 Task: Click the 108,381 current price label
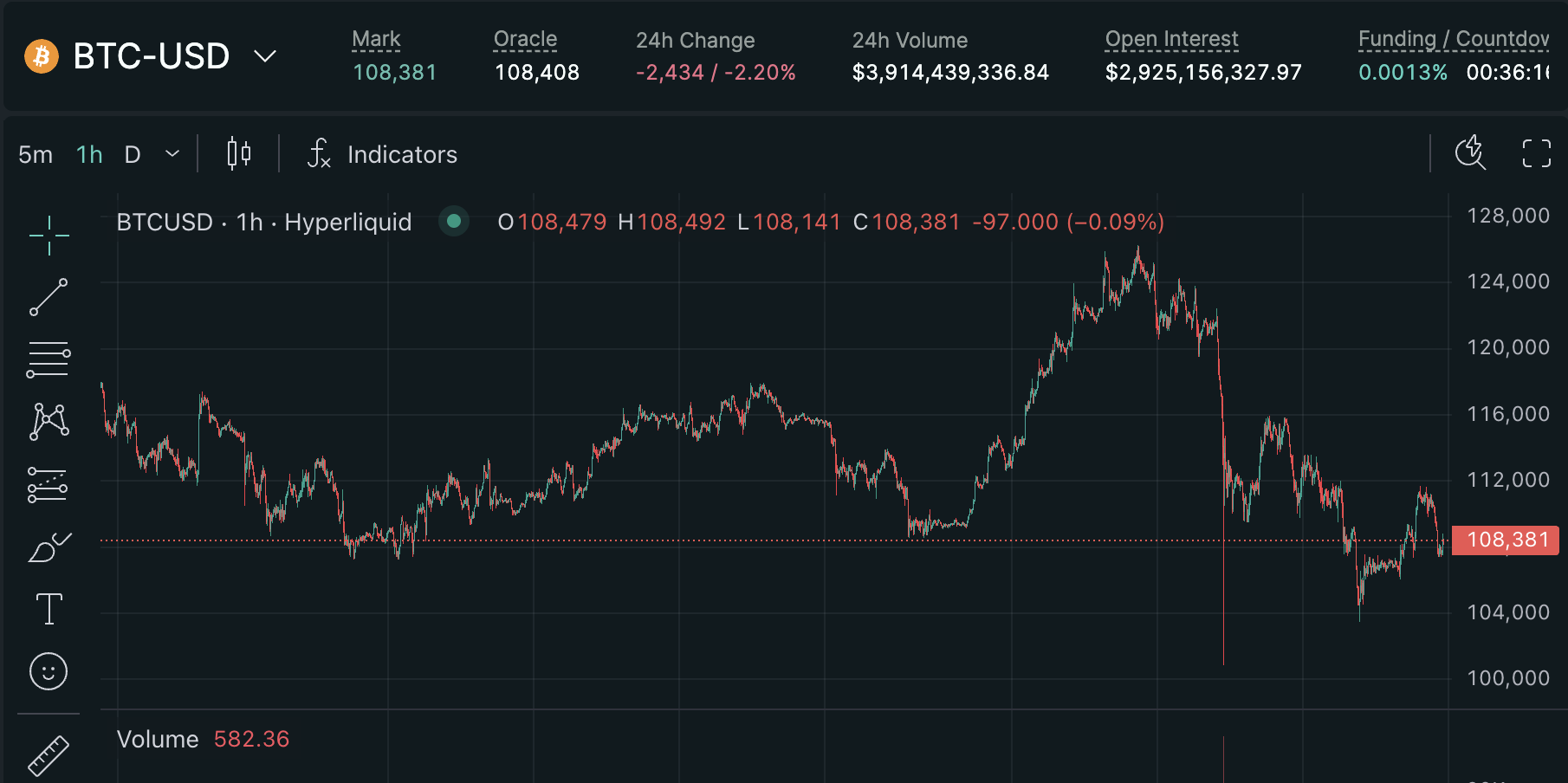(x=1506, y=540)
